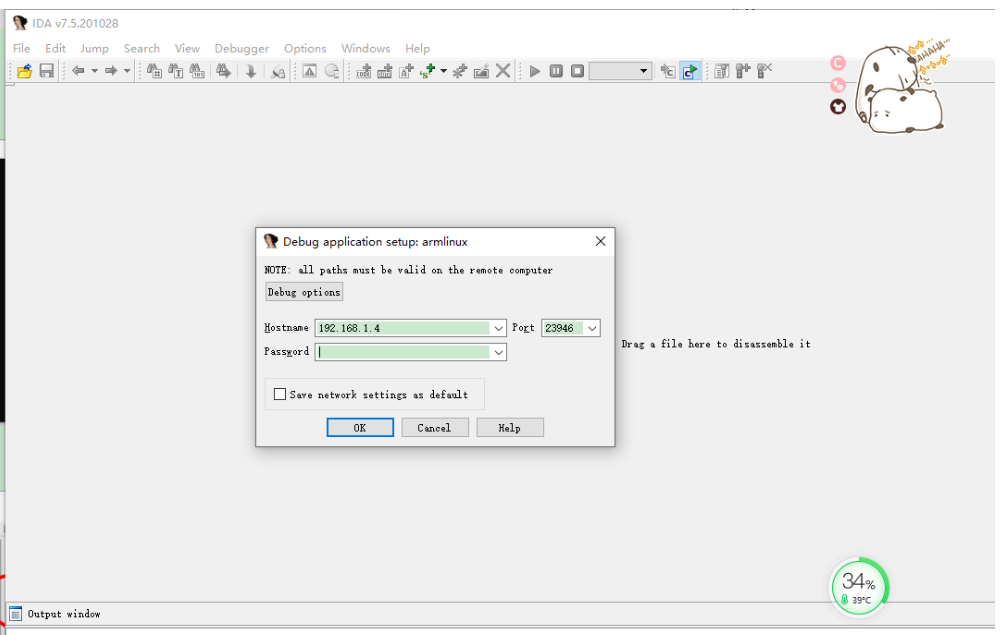
Task: Start the process with the play icon
Action: coord(535,71)
